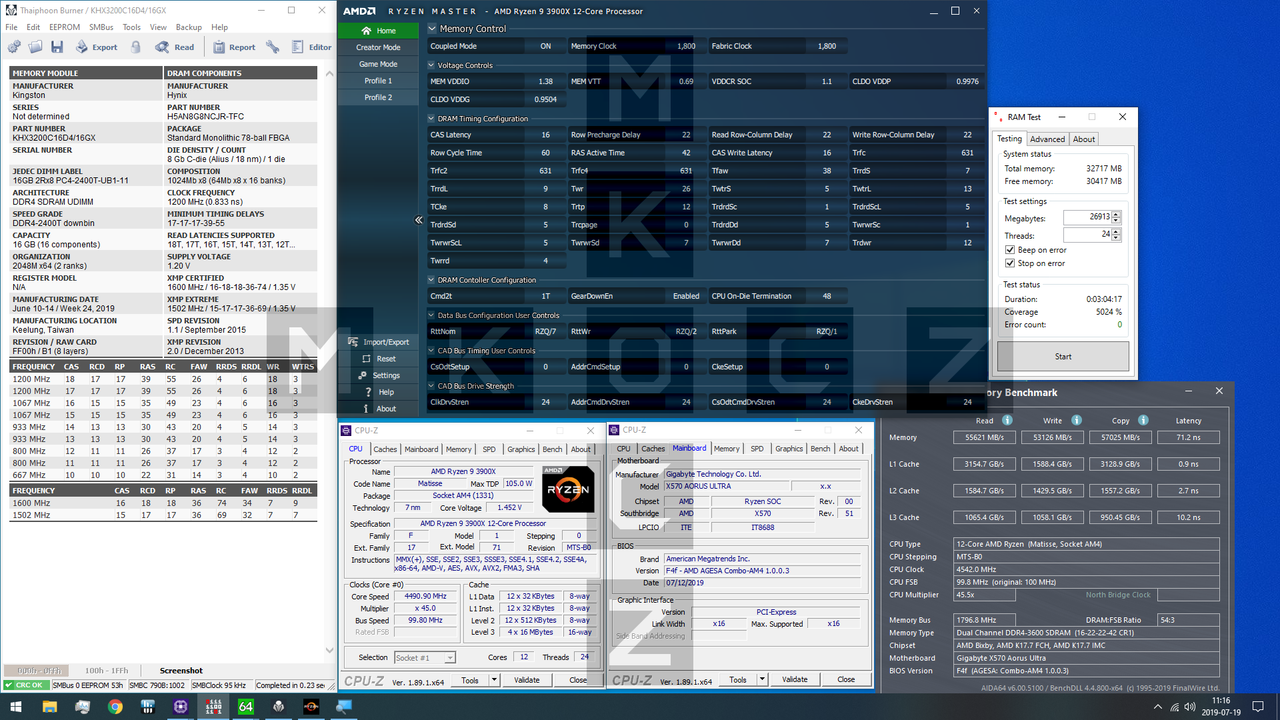This screenshot has height=720, width=1280.
Task: Select the Screenshot tab in Thaiphoon Burner
Action: (181, 671)
